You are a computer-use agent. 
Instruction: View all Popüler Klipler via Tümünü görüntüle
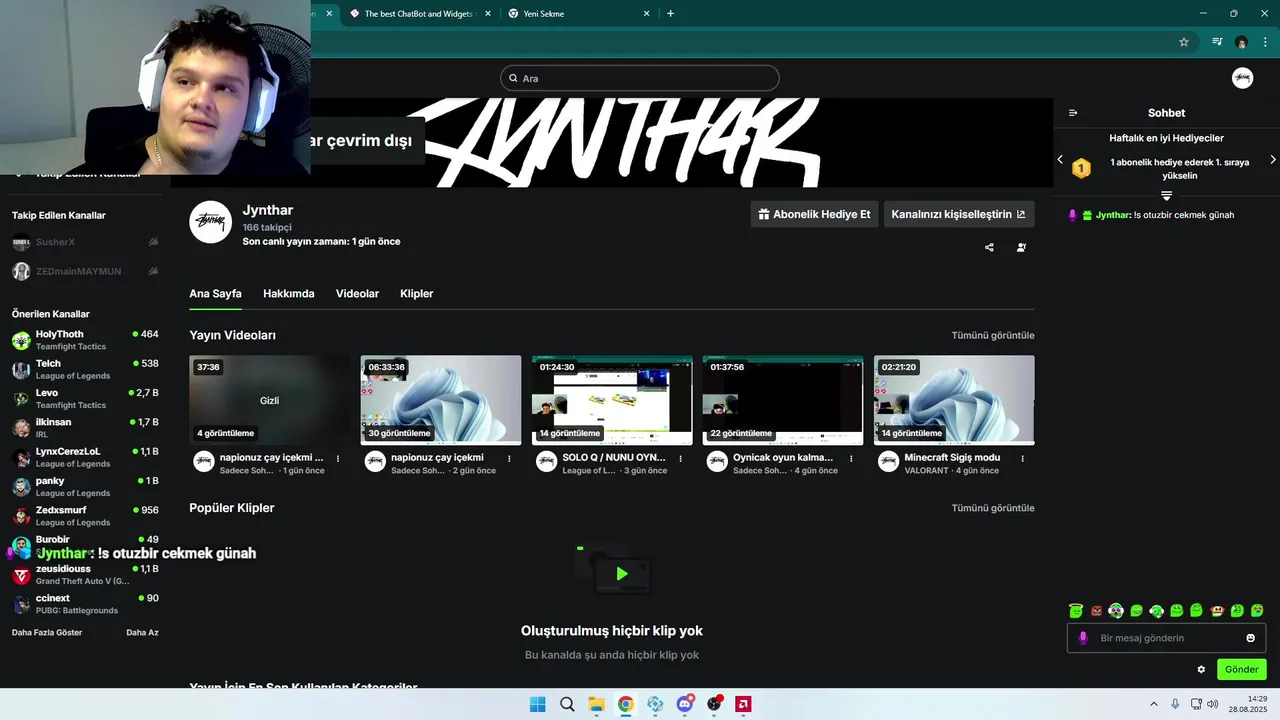pyautogui.click(x=993, y=508)
